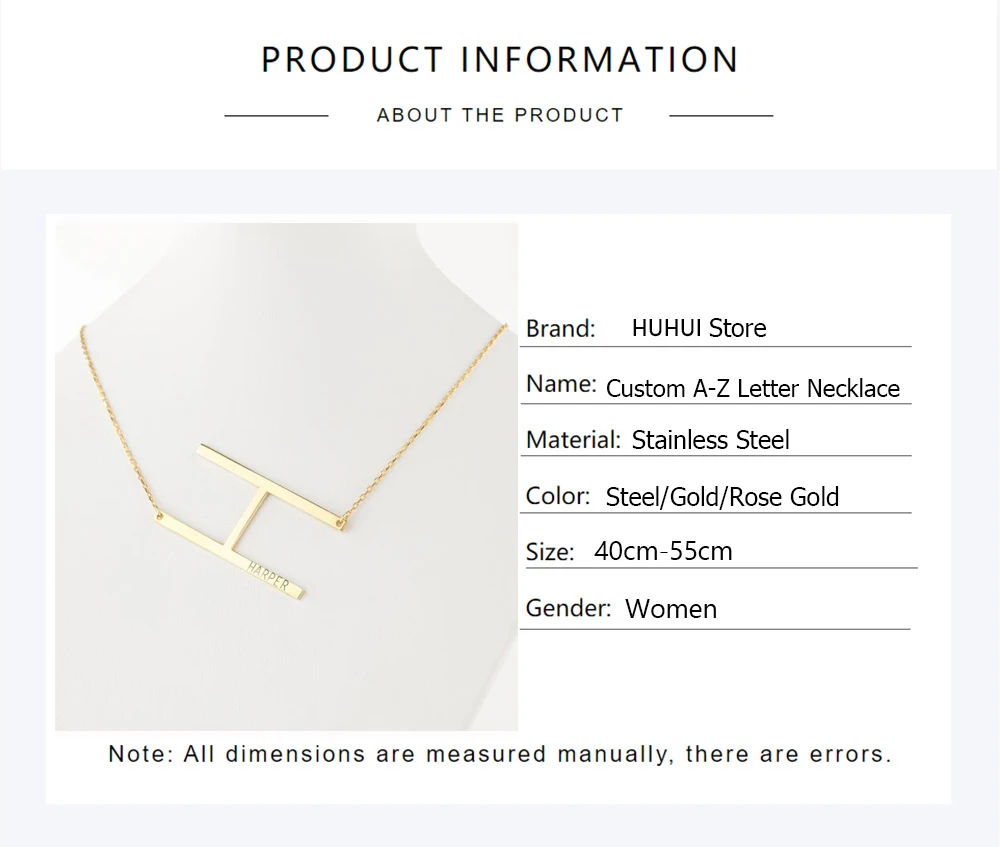
Task: Click the Color label
Action: (x=558, y=496)
